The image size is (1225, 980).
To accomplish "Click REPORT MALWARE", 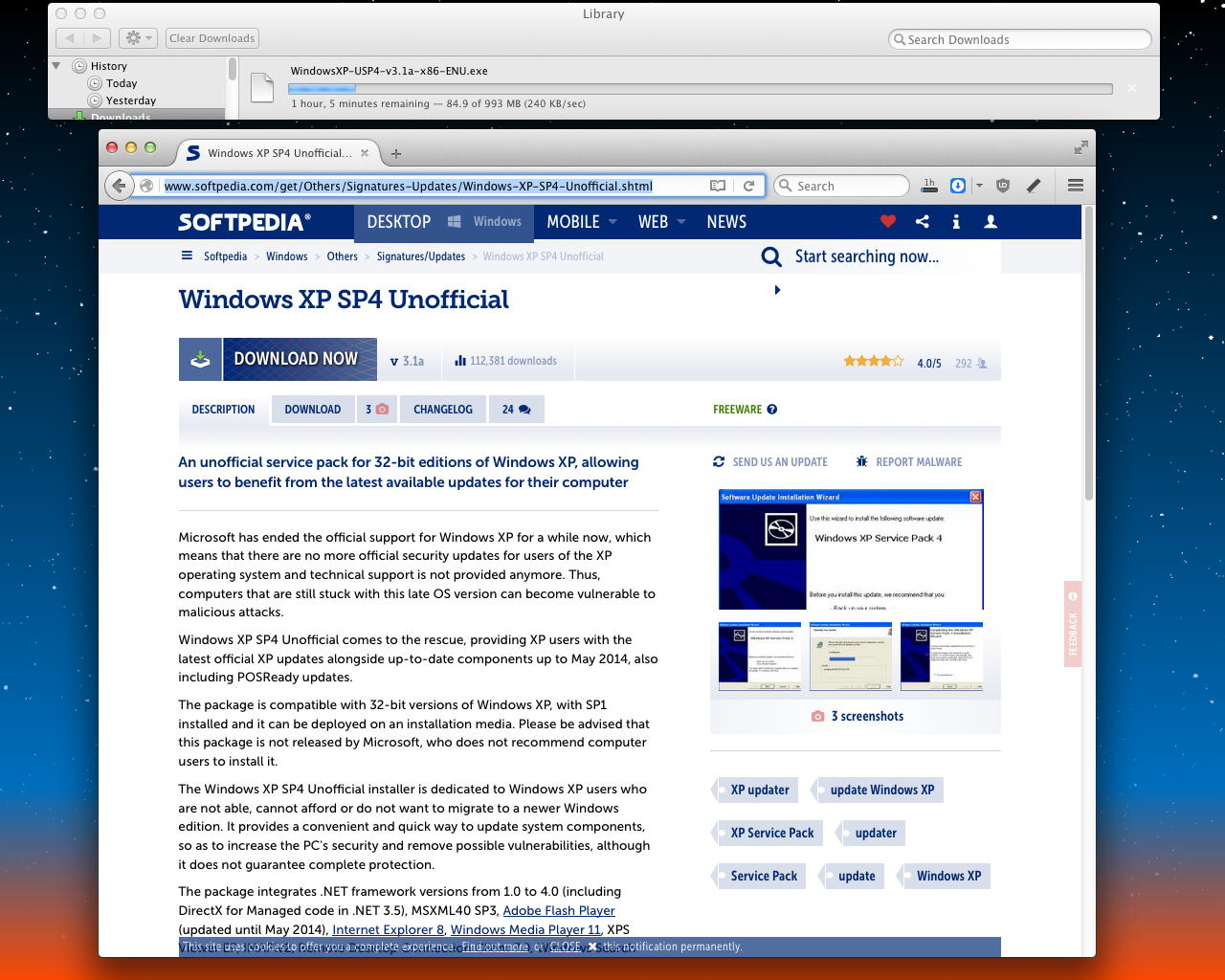I will pos(909,462).
